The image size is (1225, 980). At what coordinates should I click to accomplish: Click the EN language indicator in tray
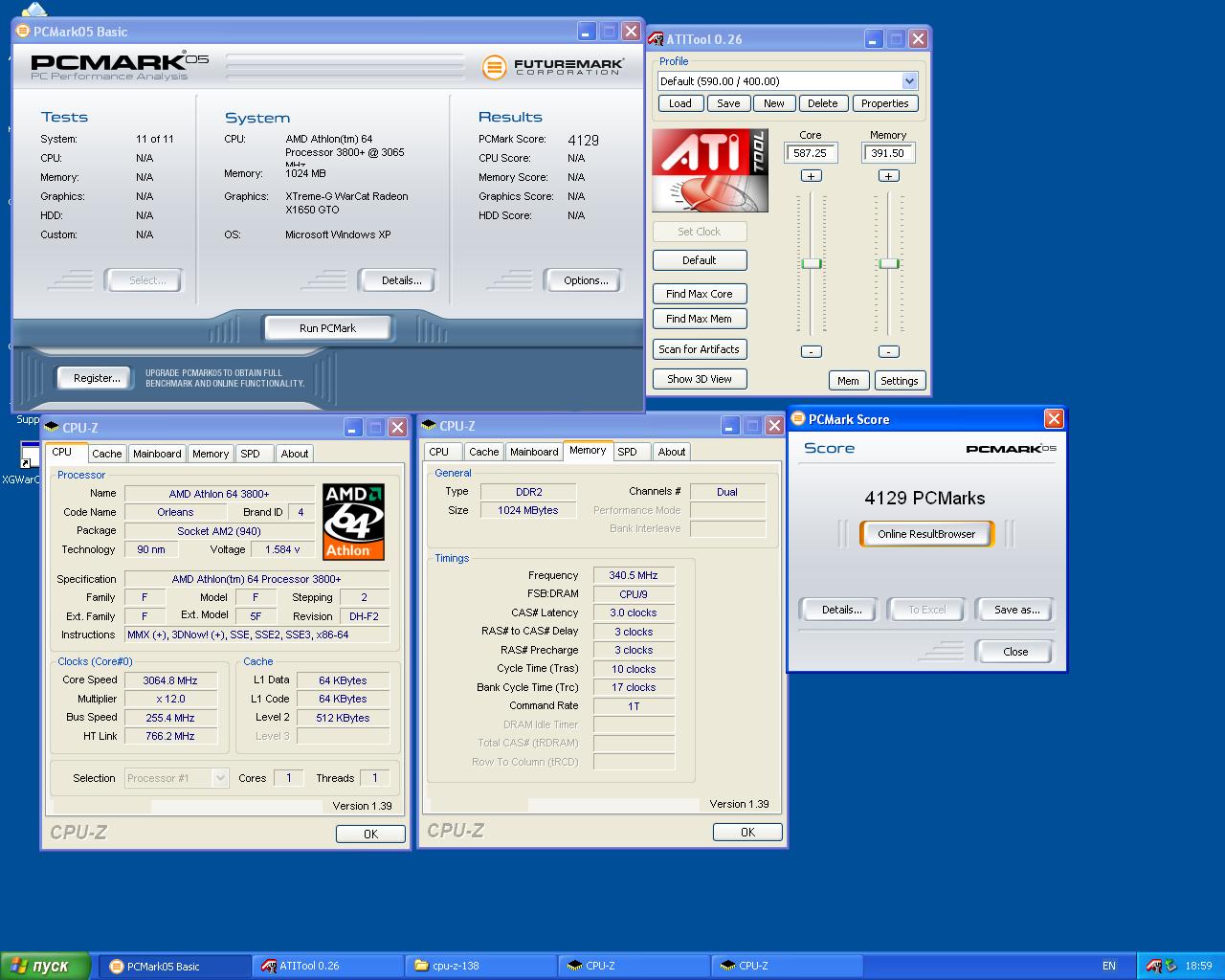tap(1109, 966)
